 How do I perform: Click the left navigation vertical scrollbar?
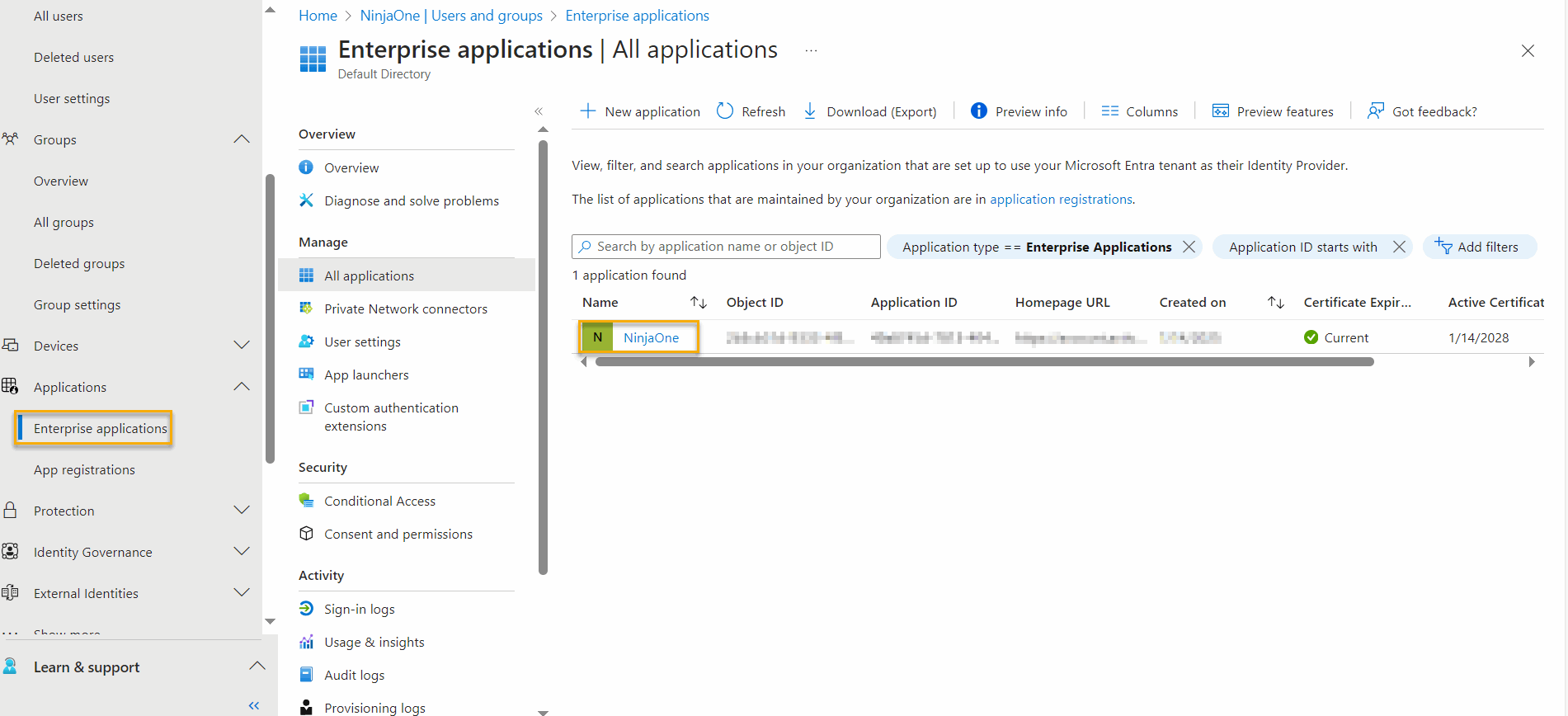270,318
